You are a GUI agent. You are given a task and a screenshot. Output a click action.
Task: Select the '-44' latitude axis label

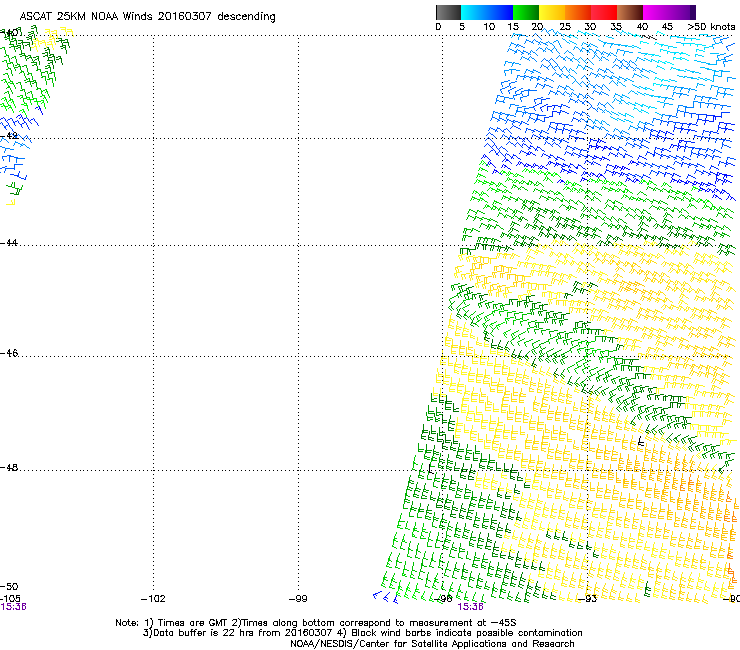pyautogui.click(x=9, y=243)
